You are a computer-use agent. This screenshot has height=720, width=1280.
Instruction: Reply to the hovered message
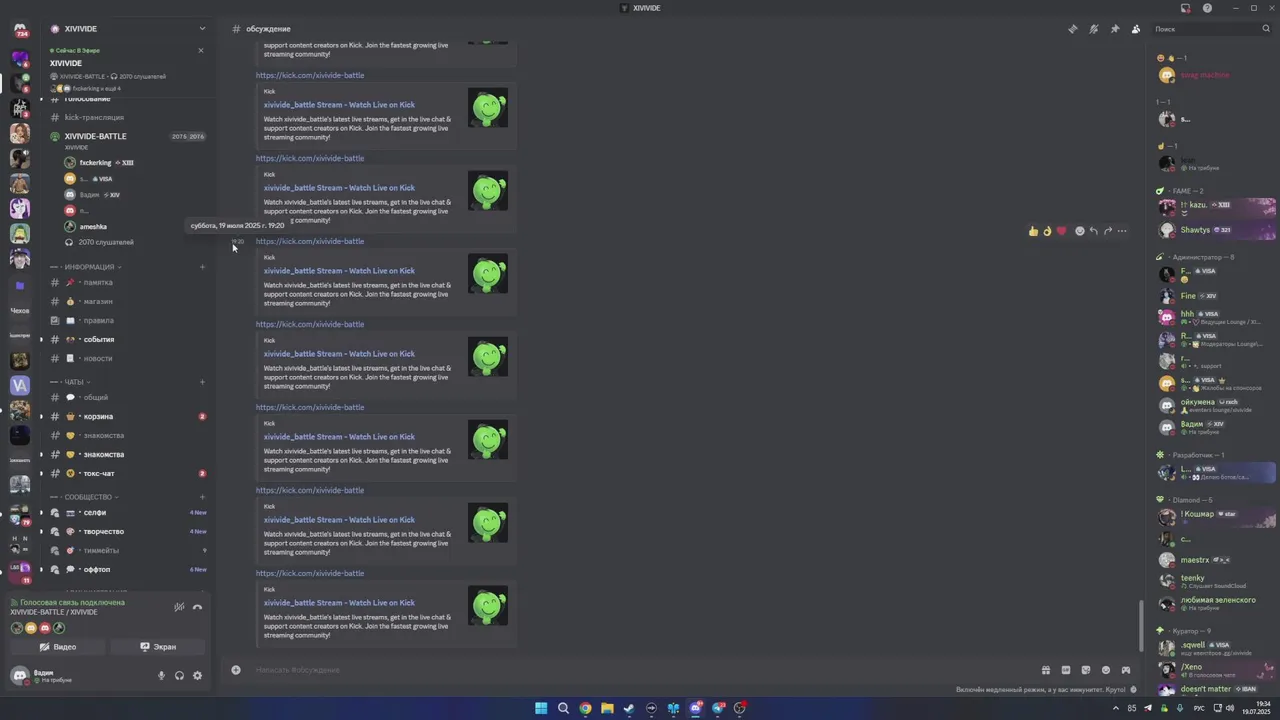[x=1093, y=231]
